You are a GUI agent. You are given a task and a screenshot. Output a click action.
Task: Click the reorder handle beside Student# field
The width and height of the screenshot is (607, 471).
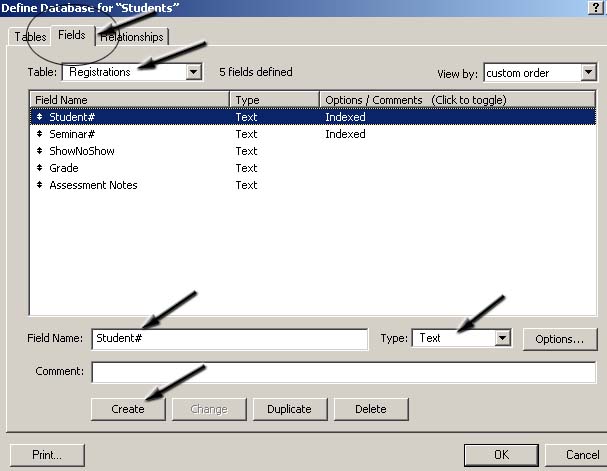(39, 116)
